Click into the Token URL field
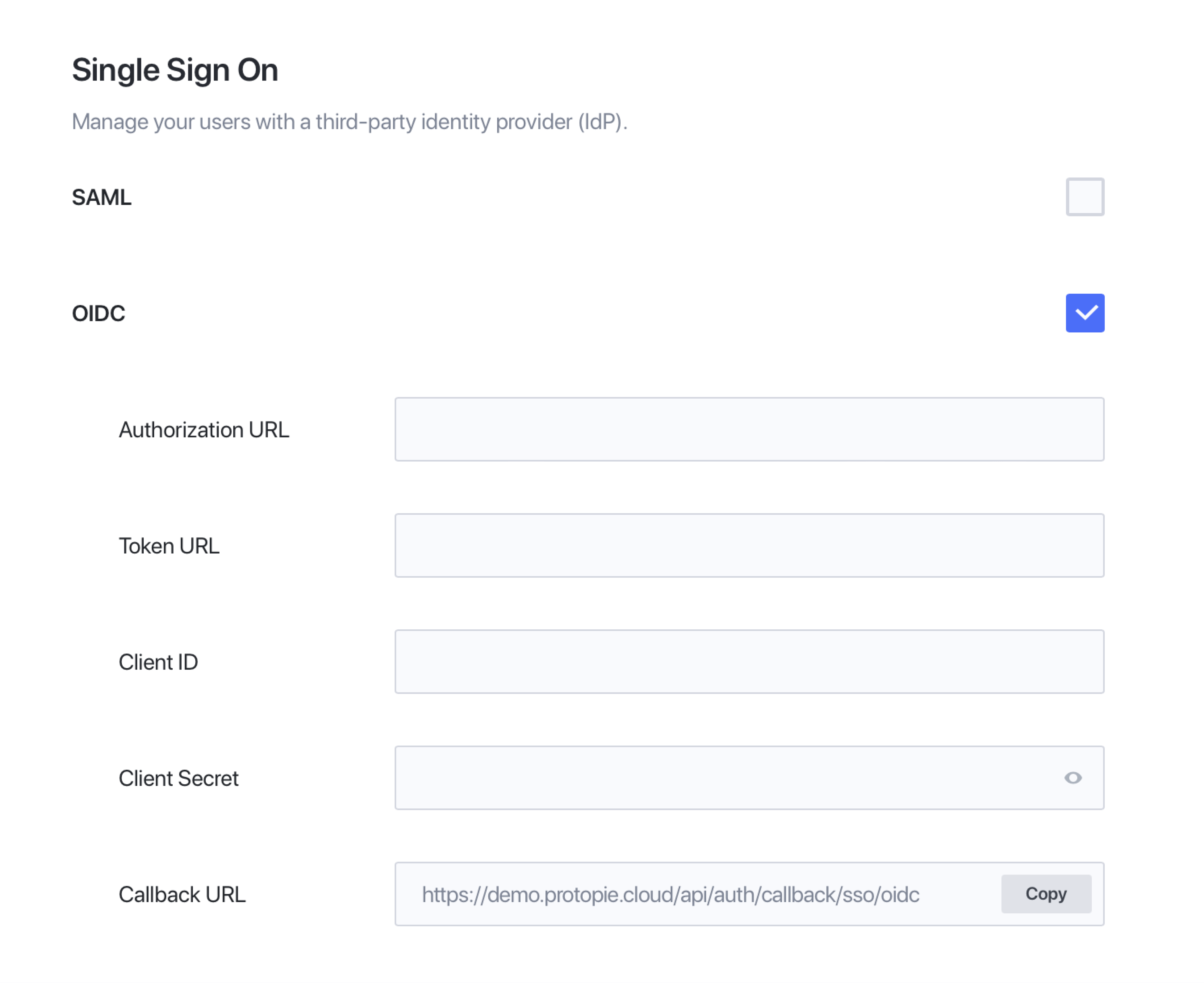Viewport: 1204px width, 983px height. [749, 545]
